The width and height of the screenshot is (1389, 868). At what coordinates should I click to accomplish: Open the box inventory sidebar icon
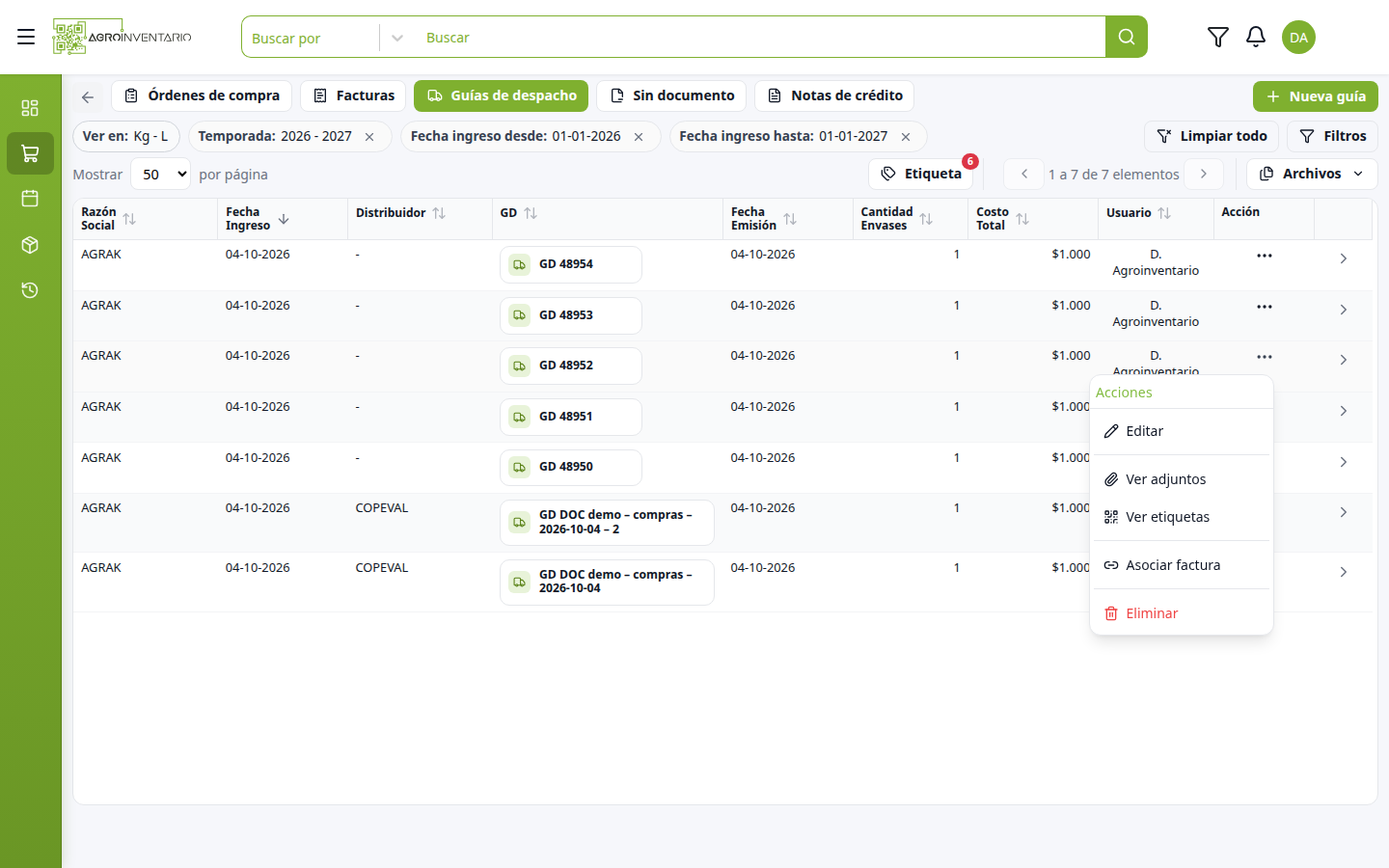point(30,245)
